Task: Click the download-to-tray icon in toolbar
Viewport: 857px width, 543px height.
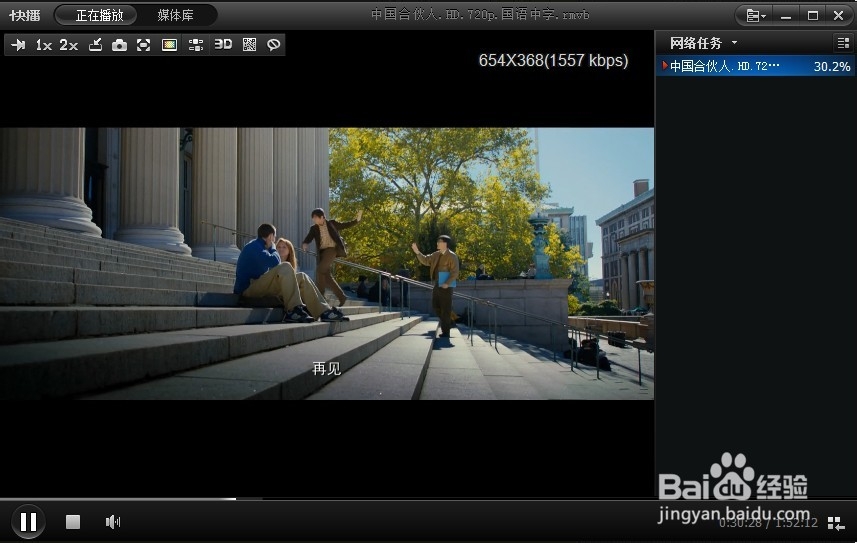Action: (96, 45)
